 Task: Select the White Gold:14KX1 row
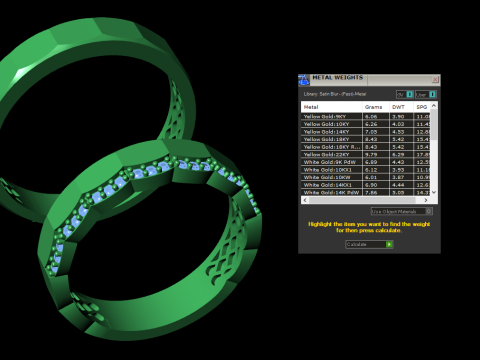tap(365, 185)
